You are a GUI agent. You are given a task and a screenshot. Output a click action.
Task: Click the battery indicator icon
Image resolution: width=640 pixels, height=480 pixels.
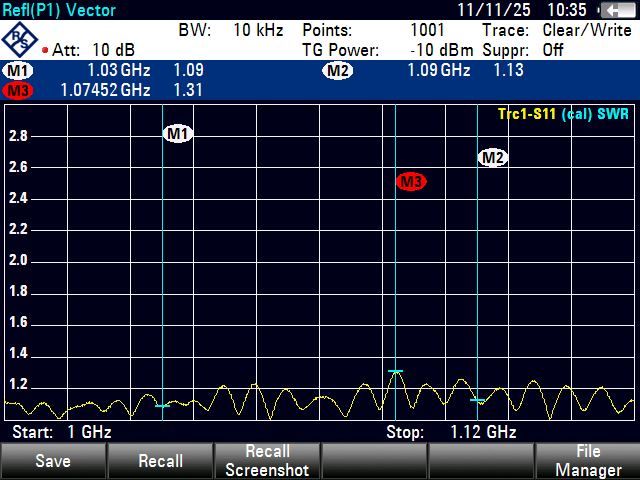click(x=618, y=10)
